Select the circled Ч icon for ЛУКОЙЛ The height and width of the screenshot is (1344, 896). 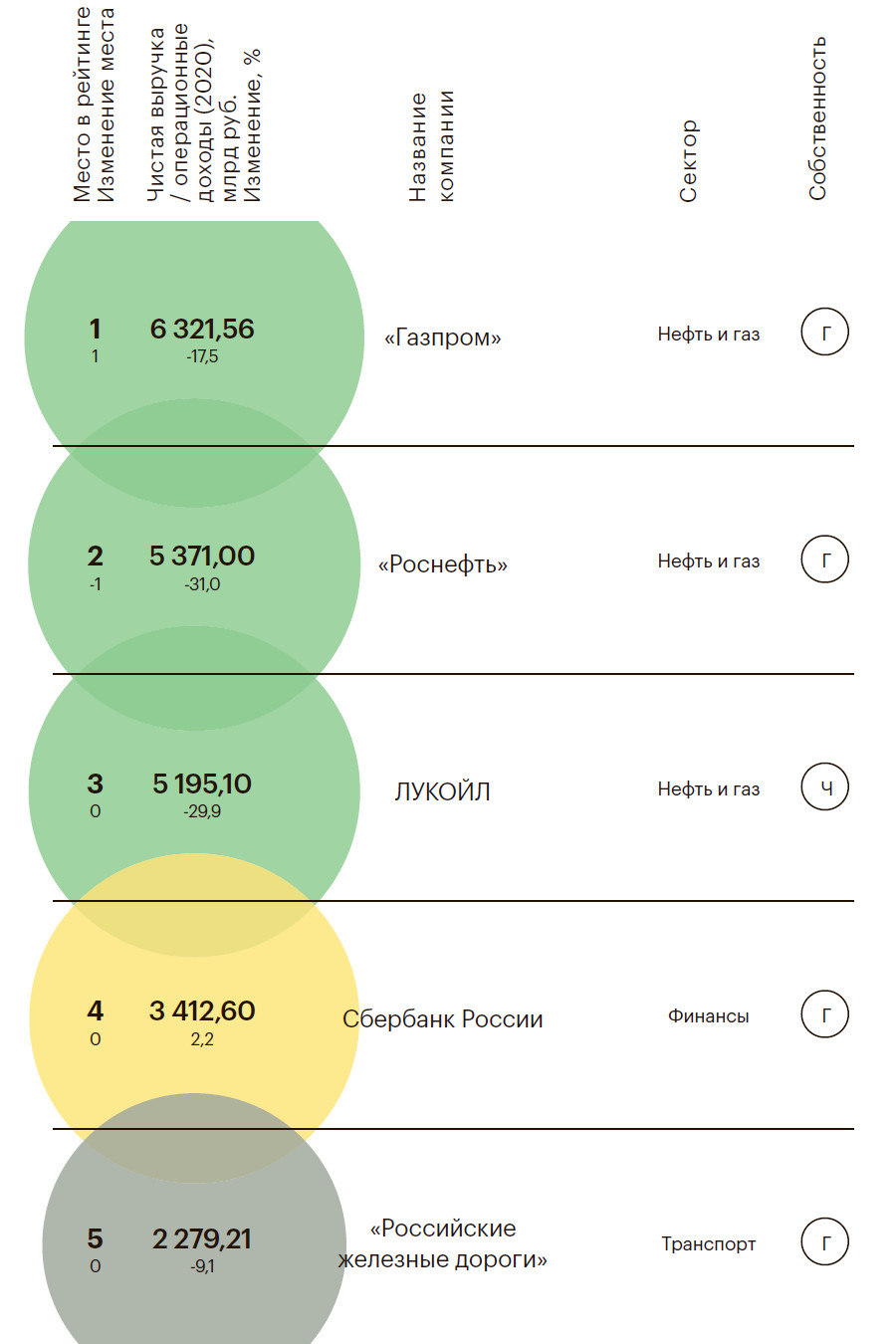click(x=824, y=787)
